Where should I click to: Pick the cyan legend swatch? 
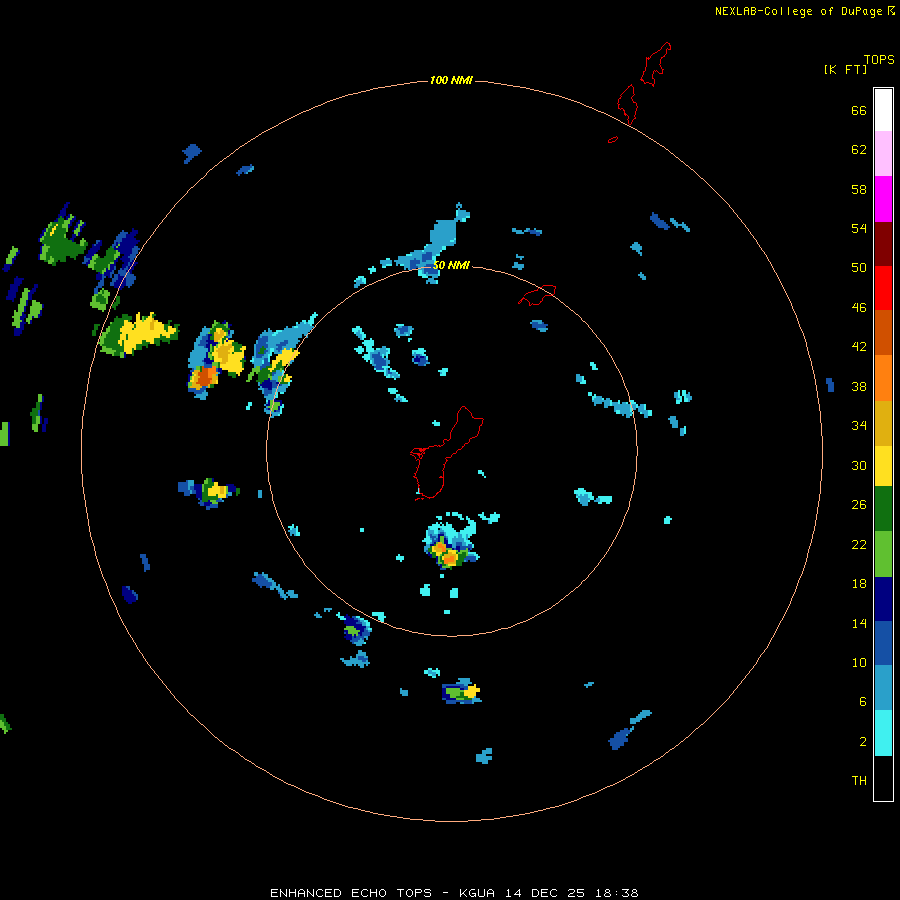click(x=883, y=733)
